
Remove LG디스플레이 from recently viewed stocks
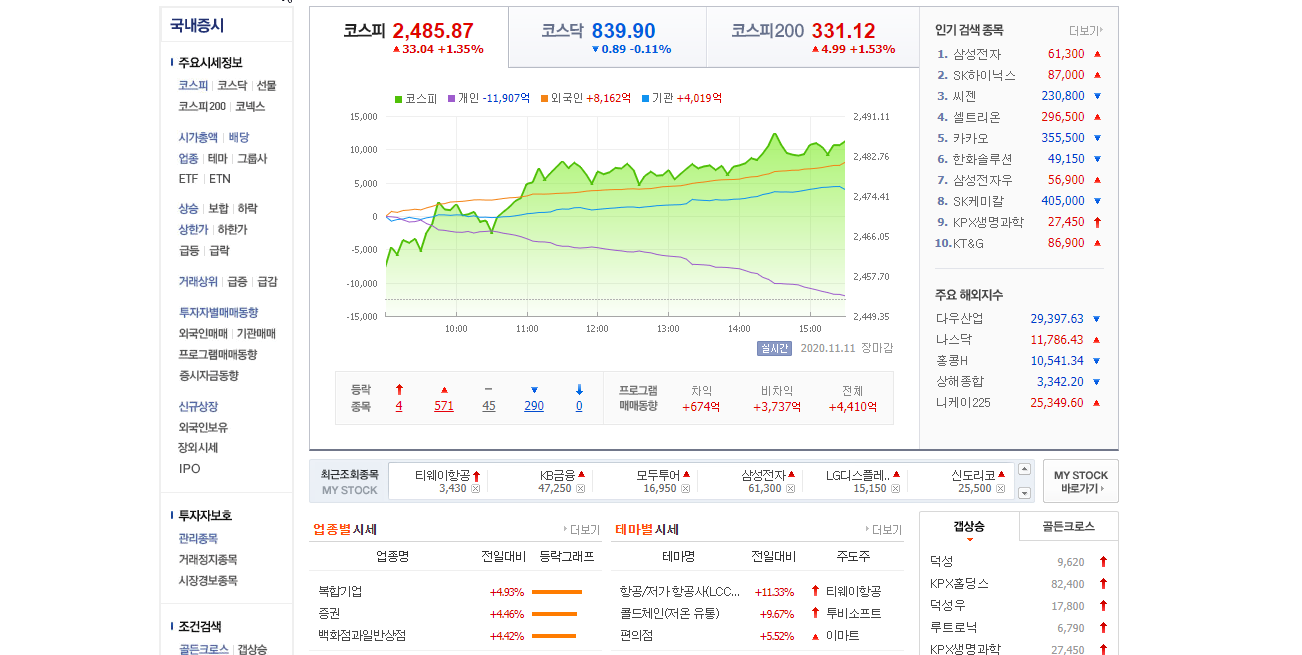click(895, 489)
